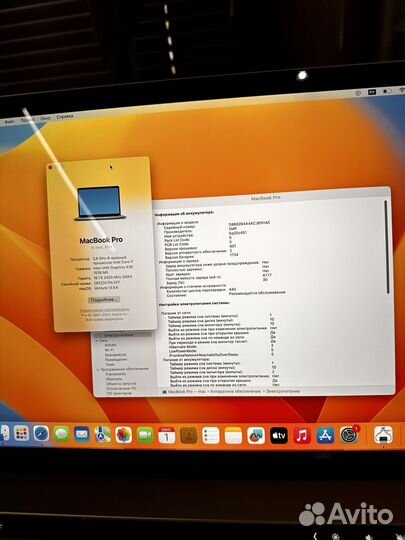Click the LowPowerMode row
This screenshot has height=540, width=405.
220,350
